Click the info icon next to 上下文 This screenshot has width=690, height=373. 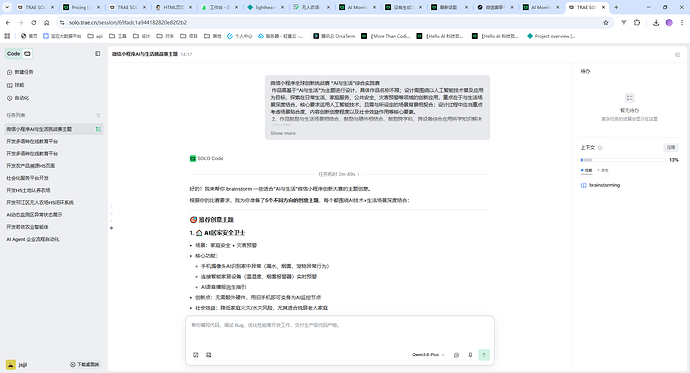point(600,148)
